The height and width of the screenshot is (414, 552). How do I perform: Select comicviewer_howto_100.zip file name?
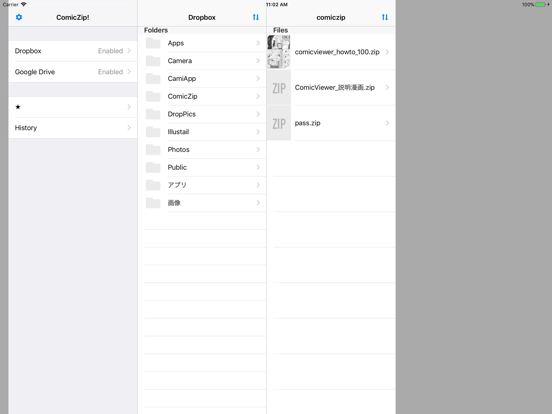point(337,52)
